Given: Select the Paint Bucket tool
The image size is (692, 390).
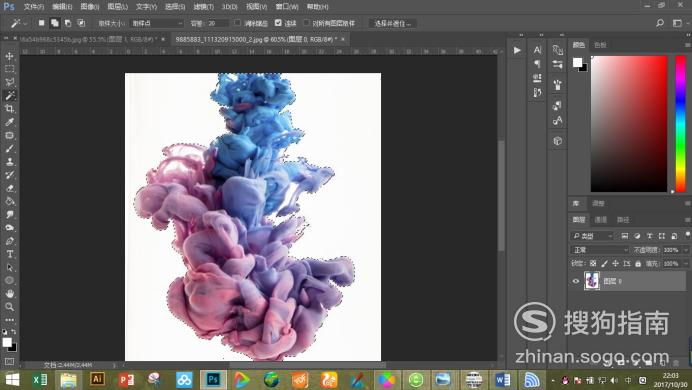Looking at the screenshot, I should point(9,201).
